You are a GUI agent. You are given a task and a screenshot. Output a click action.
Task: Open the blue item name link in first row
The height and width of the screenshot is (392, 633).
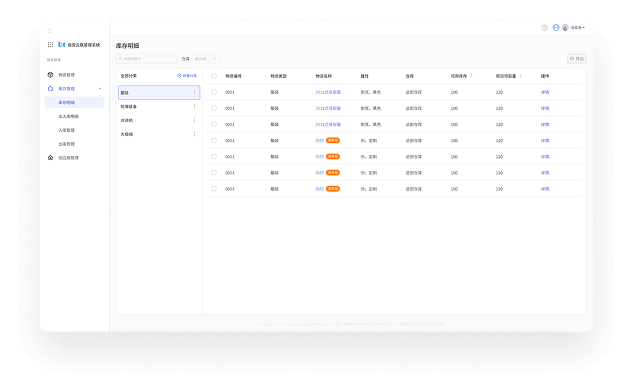point(328,92)
